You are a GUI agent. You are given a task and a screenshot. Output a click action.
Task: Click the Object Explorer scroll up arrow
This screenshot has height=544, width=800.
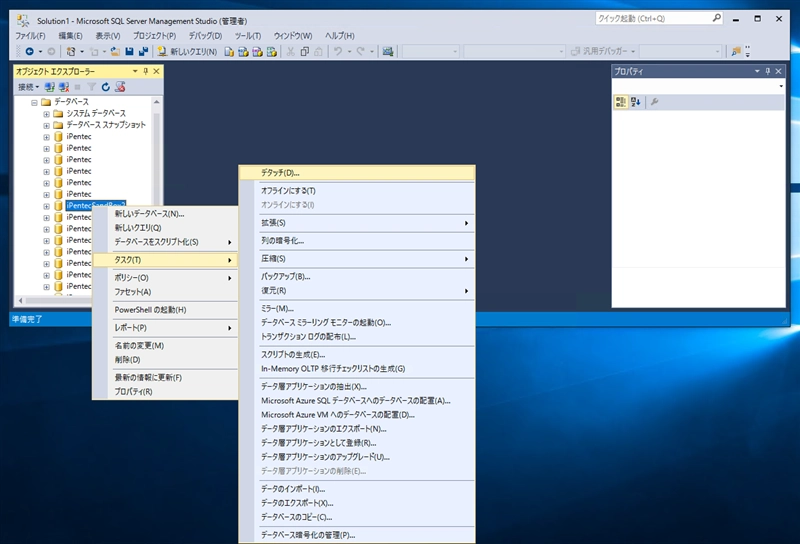click(x=157, y=102)
